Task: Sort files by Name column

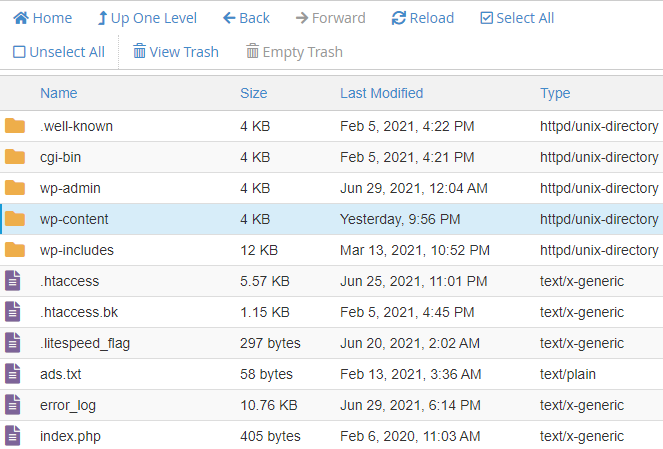Action: tap(58, 93)
